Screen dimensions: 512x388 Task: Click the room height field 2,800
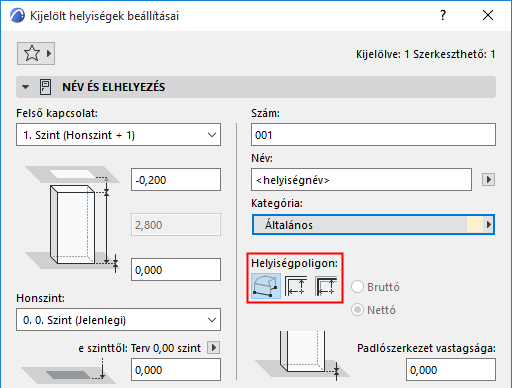click(176, 225)
